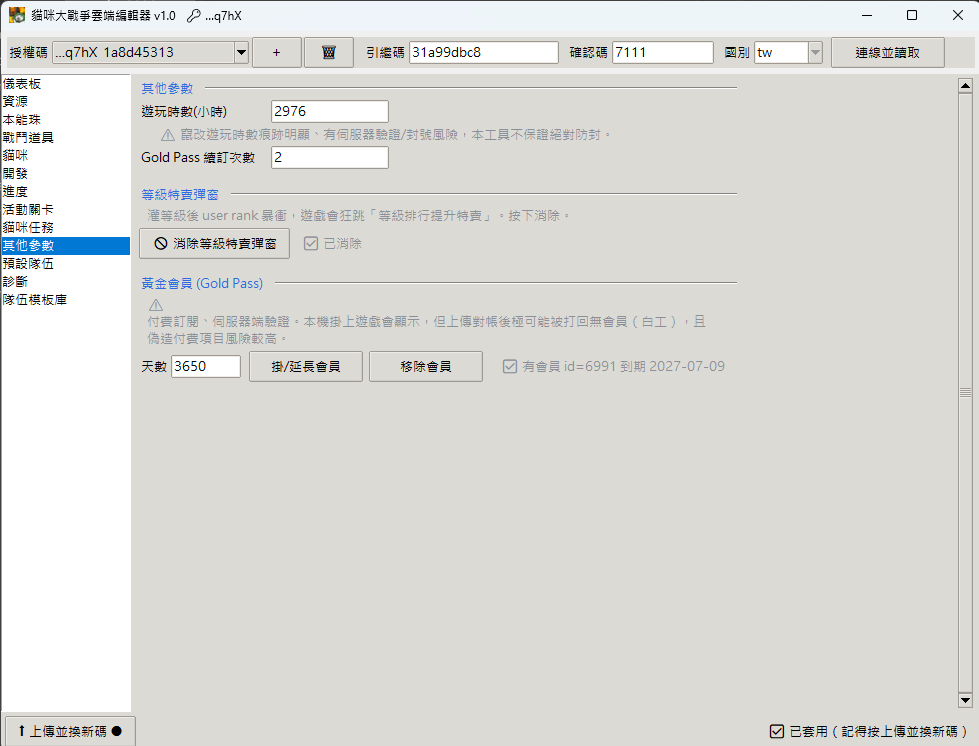This screenshot has height=746, width=979.
Task: Open the 貓咪 sidebar section
Action: tap(66, 155)
